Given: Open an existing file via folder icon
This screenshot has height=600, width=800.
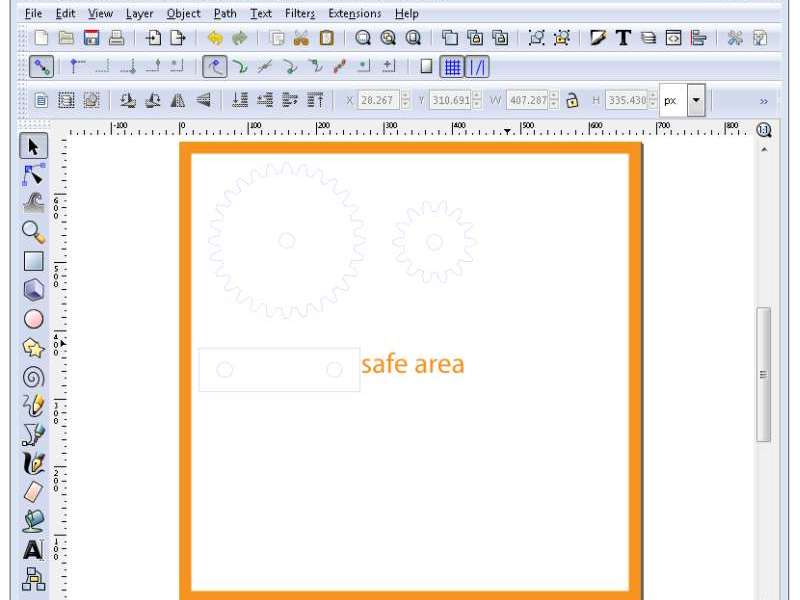Looking at the screenshot, I should coord(66,38).
